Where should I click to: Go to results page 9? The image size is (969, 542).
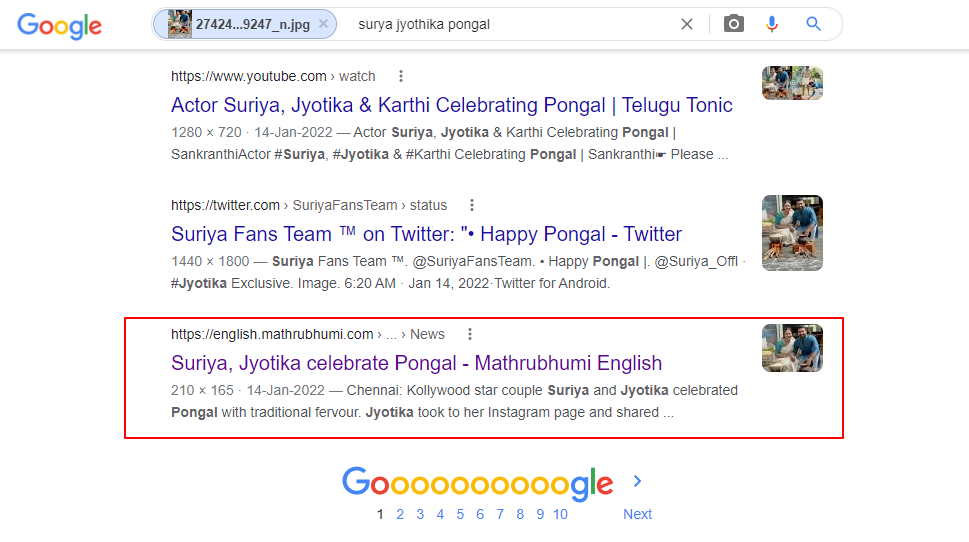pyautogui.click(x=540, y=514)
